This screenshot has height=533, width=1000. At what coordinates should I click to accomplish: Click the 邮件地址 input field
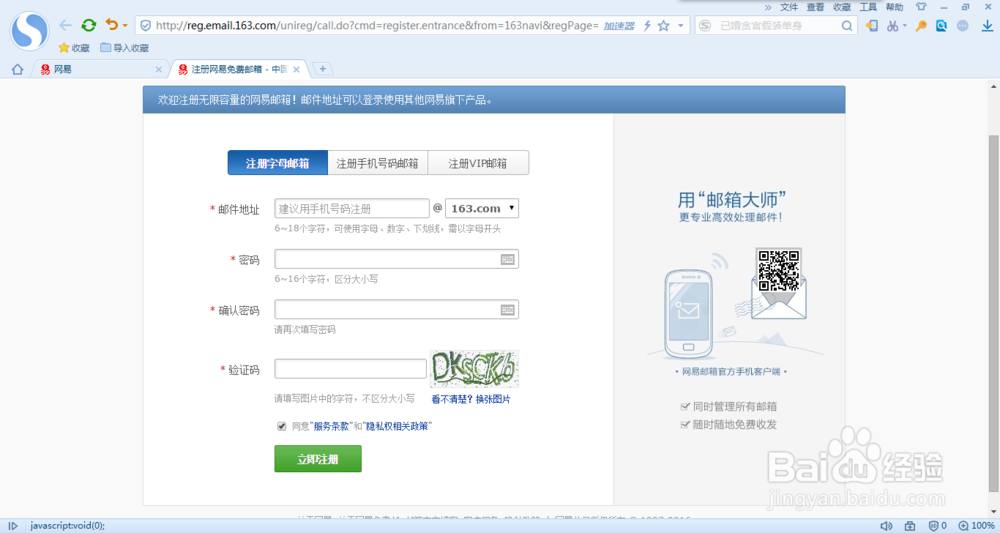(x=352, y=208)
